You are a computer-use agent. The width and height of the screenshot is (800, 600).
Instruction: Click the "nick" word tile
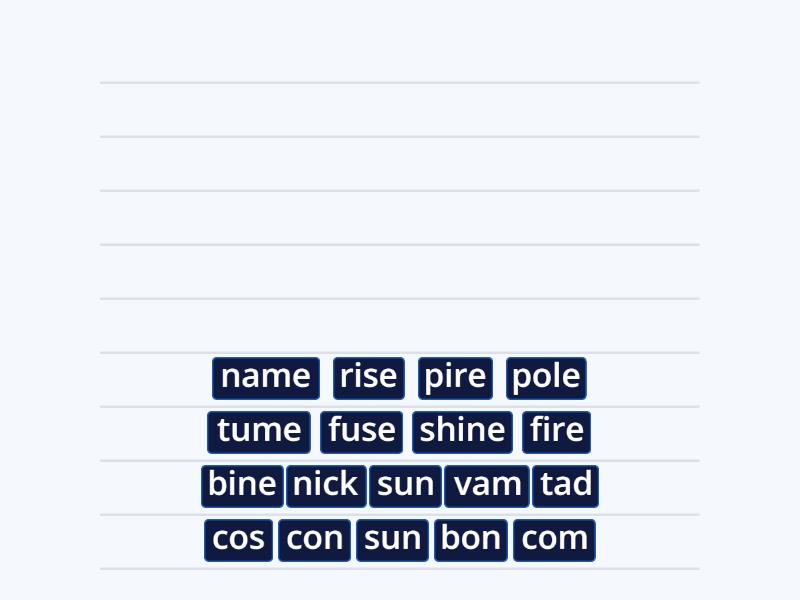[325, 485]
